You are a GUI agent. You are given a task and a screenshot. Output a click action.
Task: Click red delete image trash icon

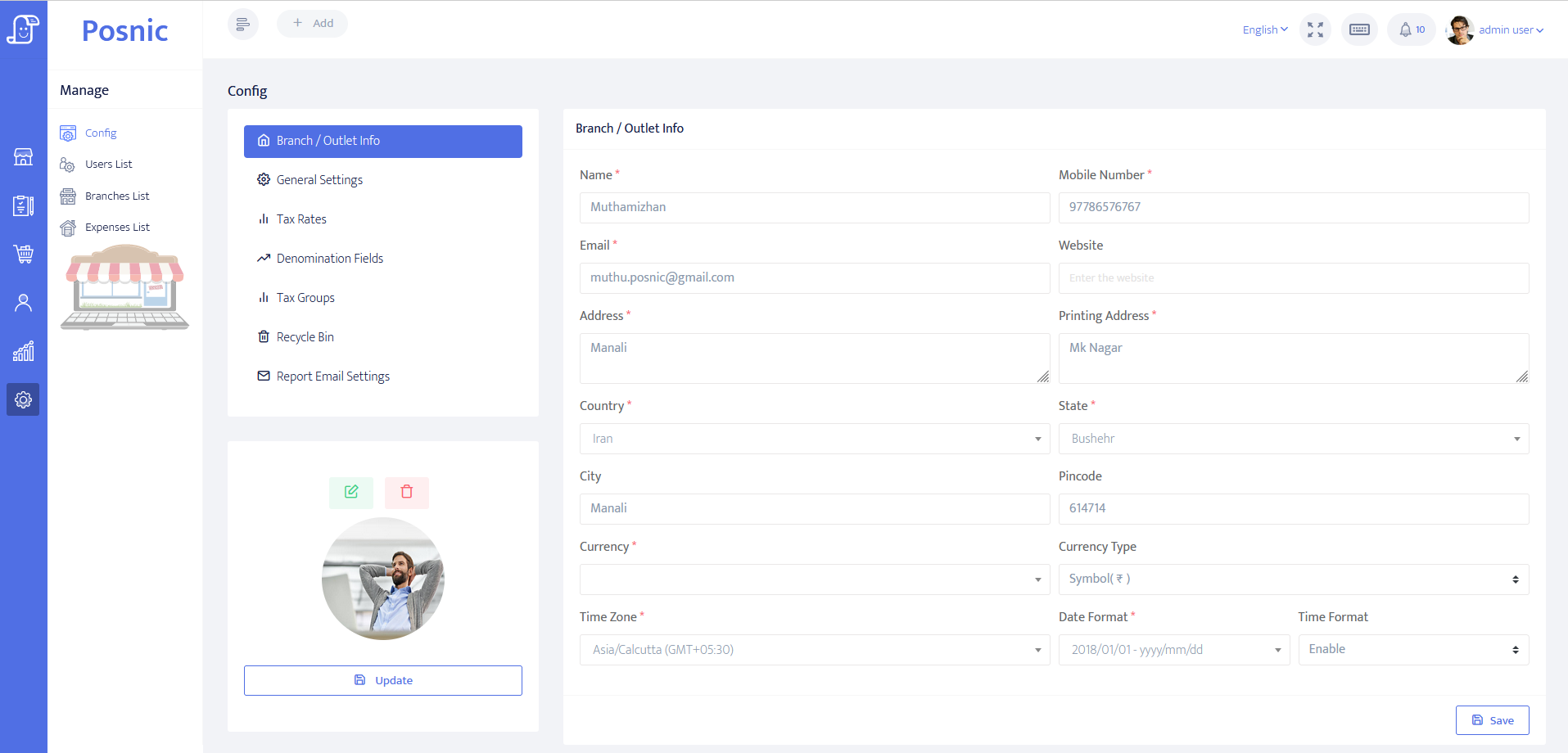(x=407, y=492)
